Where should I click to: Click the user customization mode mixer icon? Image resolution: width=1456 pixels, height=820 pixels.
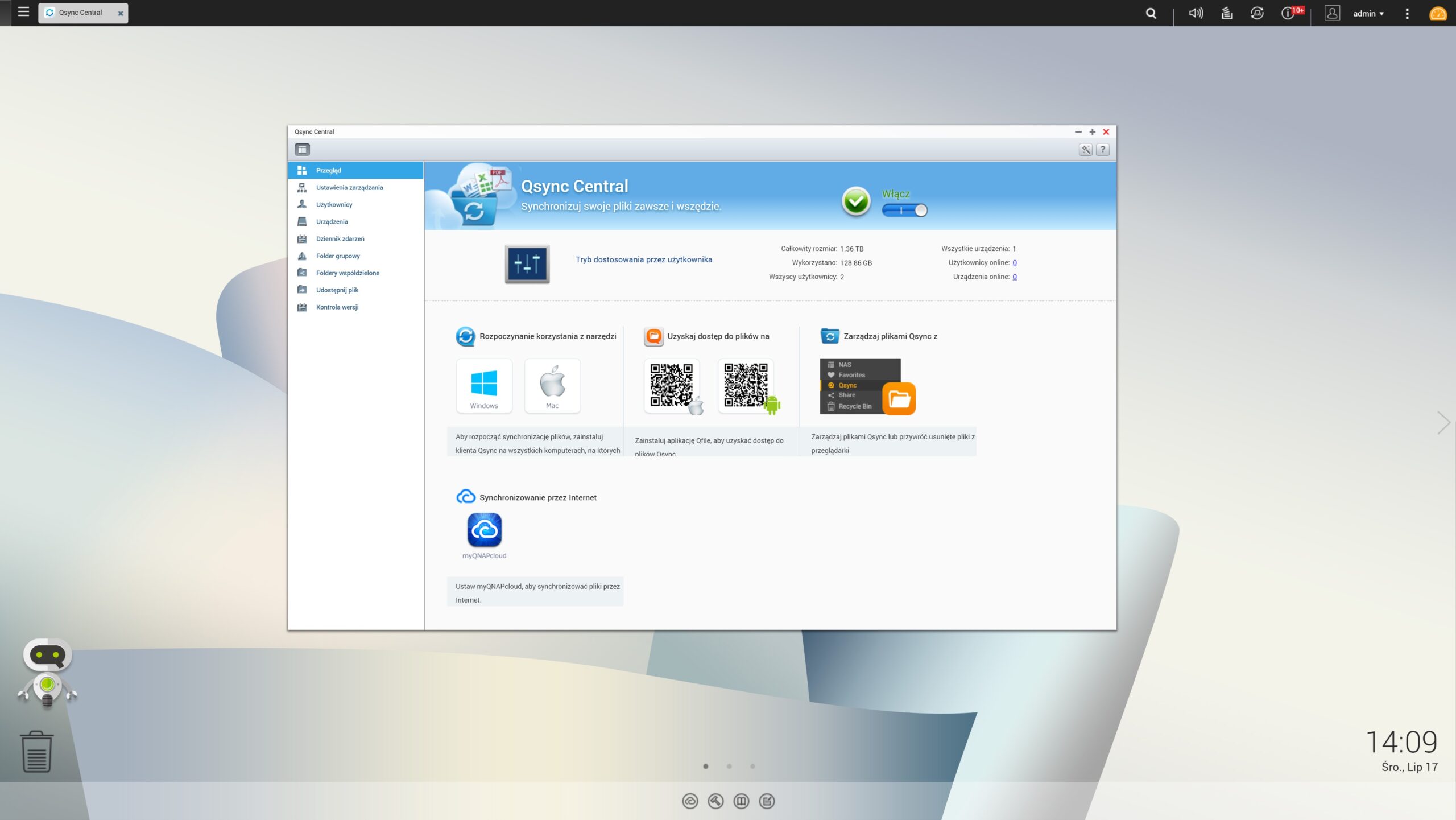pyautogui.click(x=527, y=264)
